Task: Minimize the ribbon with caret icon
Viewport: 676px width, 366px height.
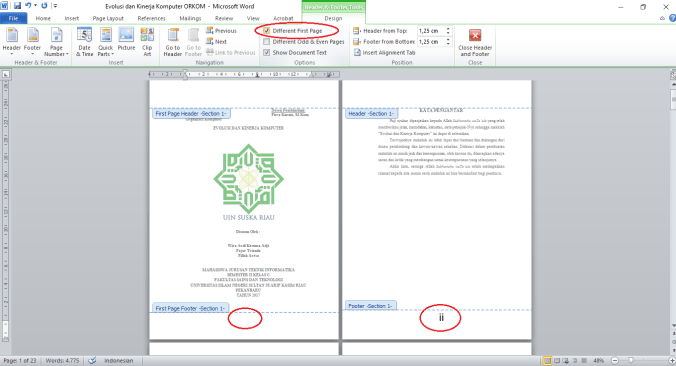Action: click(x=662, y=18)
